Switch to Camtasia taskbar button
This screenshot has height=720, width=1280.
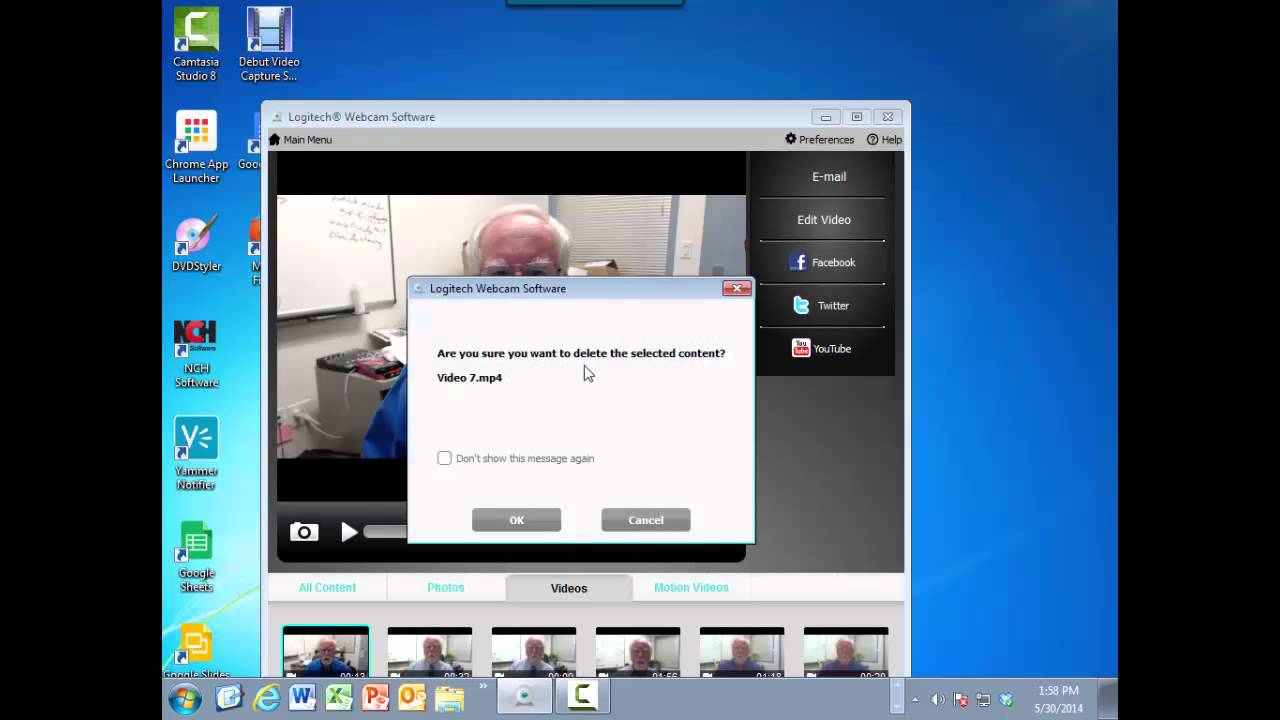pos(582,698)
